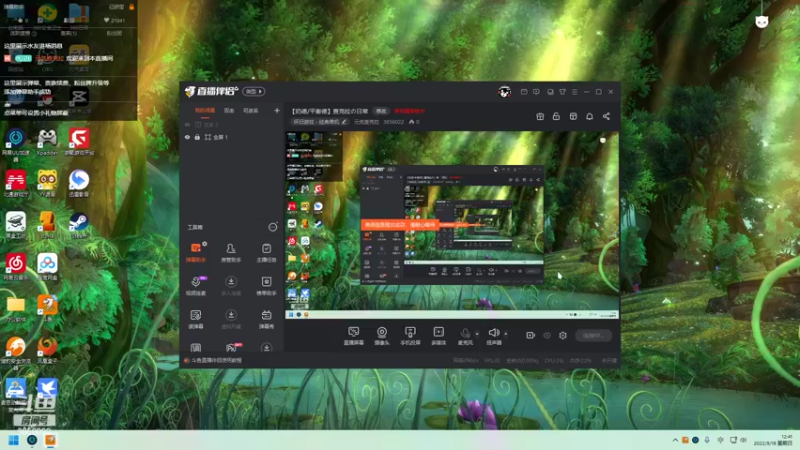This screenshot has width=800, height=450.
Task: Open the message bubble icon in title bar
Action: point(536,92)
